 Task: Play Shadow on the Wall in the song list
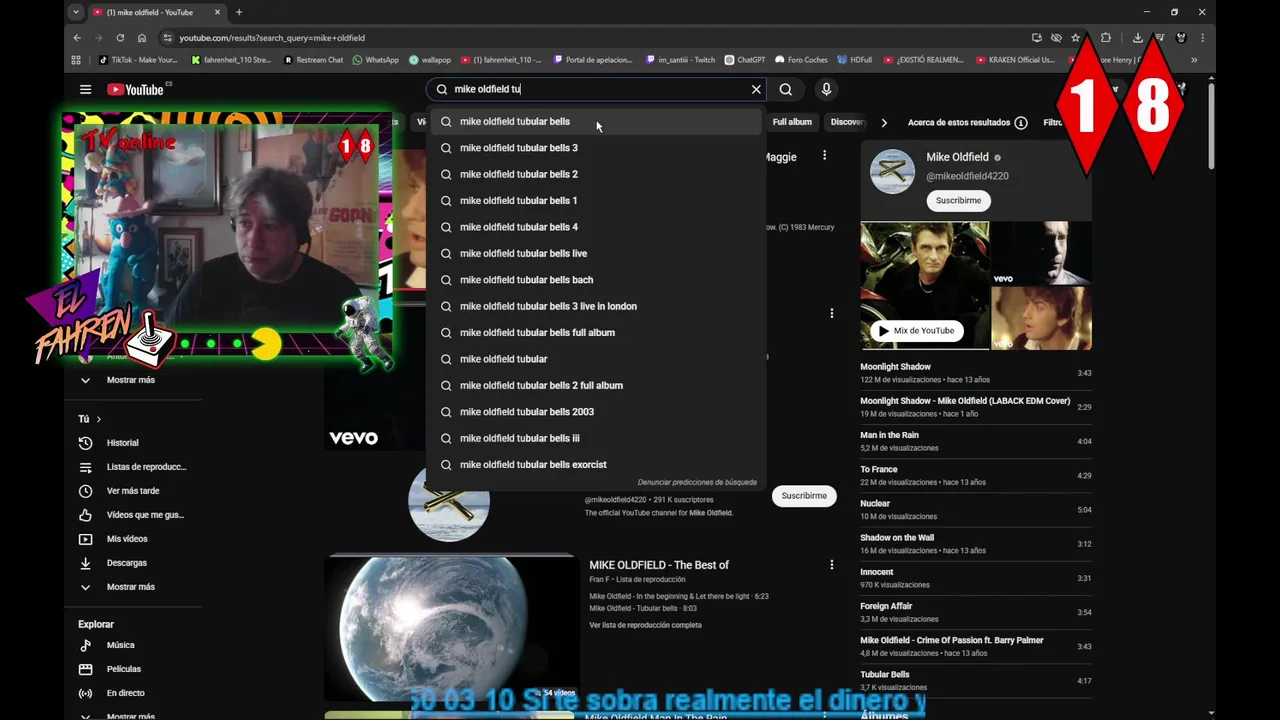coord(975,544)
